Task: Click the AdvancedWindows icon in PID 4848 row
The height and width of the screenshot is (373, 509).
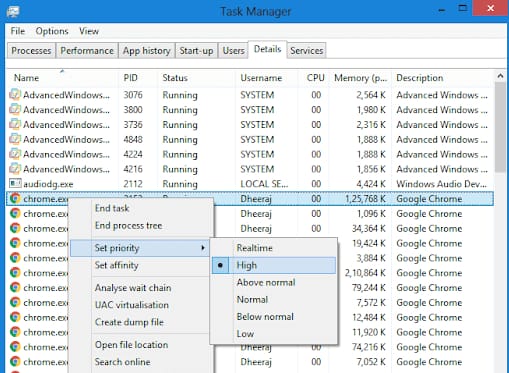Action: pyautogui.click(x=15, y=139)
